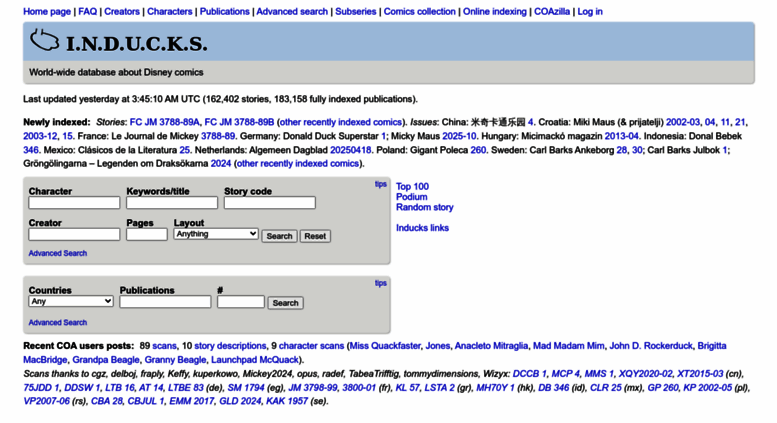This screenshot has width=777, height=423.
Task: Focus the issue number (#) input field
Action: [241, 302]
